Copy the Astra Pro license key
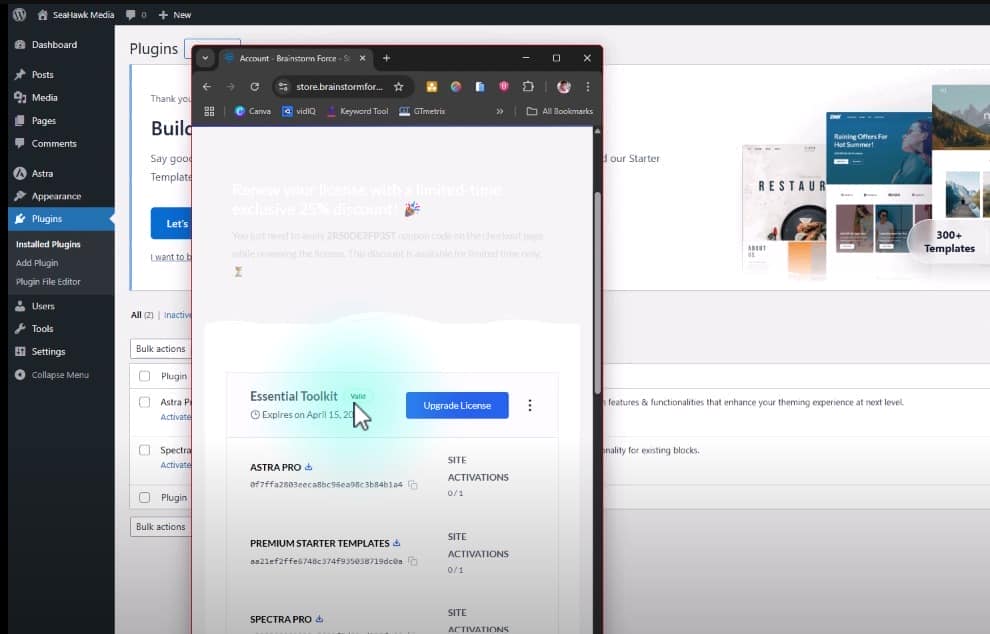 (x=413, y=485)
